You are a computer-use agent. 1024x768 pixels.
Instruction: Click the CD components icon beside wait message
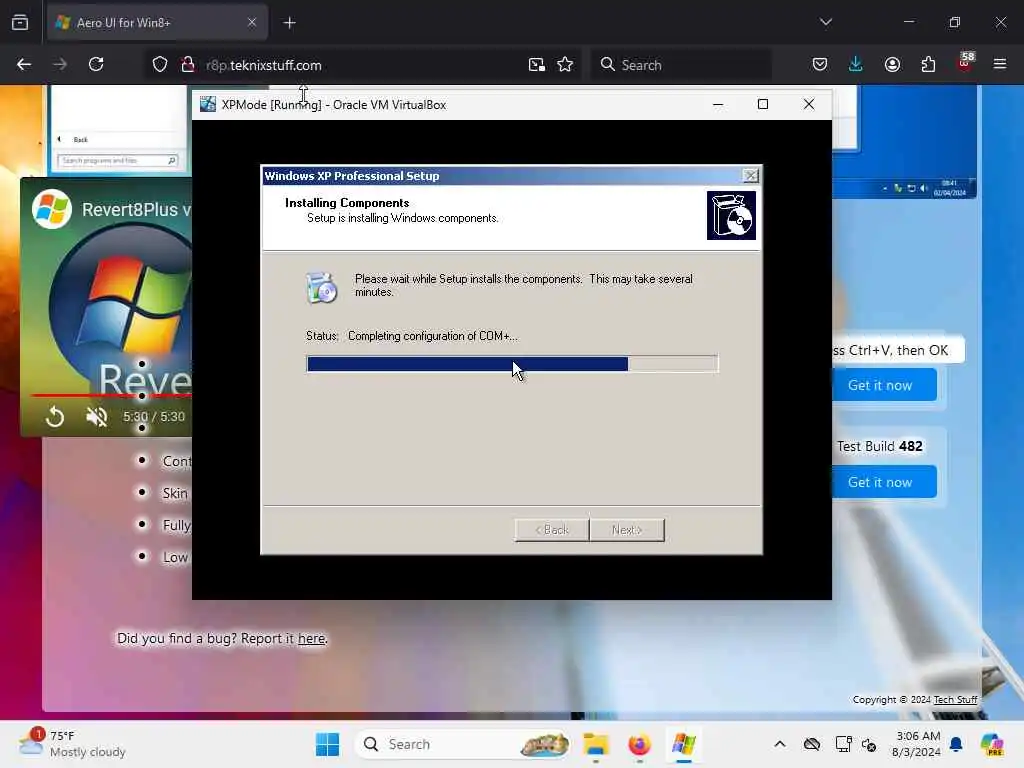tap(322, 287)
